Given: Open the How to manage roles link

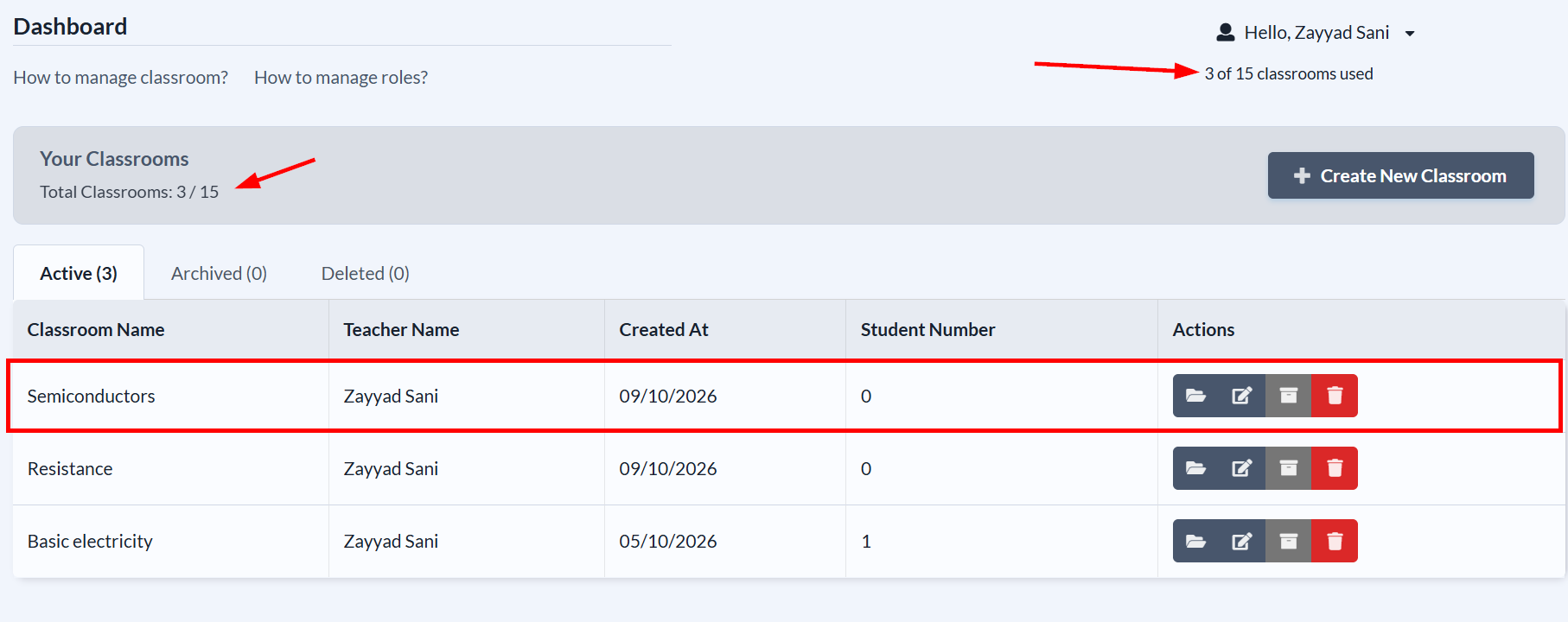Looking at the screenshot, I should click(341, 77).
